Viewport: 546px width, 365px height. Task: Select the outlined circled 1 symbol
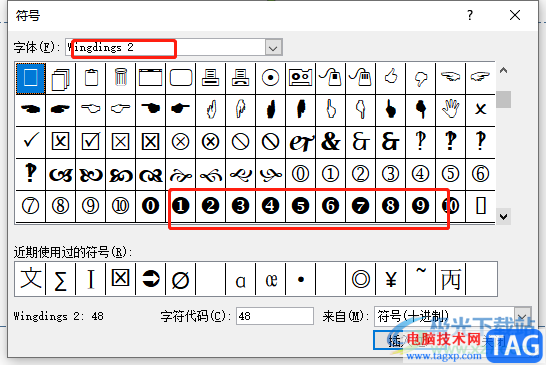[330, 174]
